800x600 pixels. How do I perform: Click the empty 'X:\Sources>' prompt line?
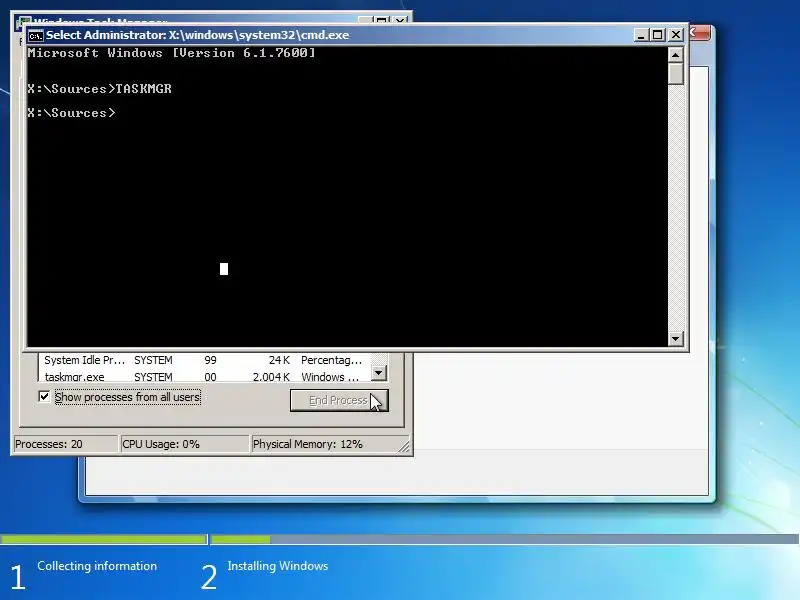coord(71,113)
